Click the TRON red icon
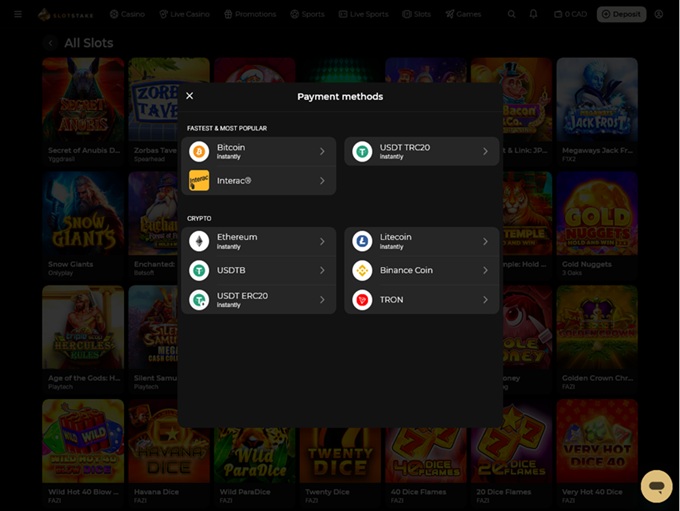The width and height of the screenshot is (680, 511). (362, 300)
